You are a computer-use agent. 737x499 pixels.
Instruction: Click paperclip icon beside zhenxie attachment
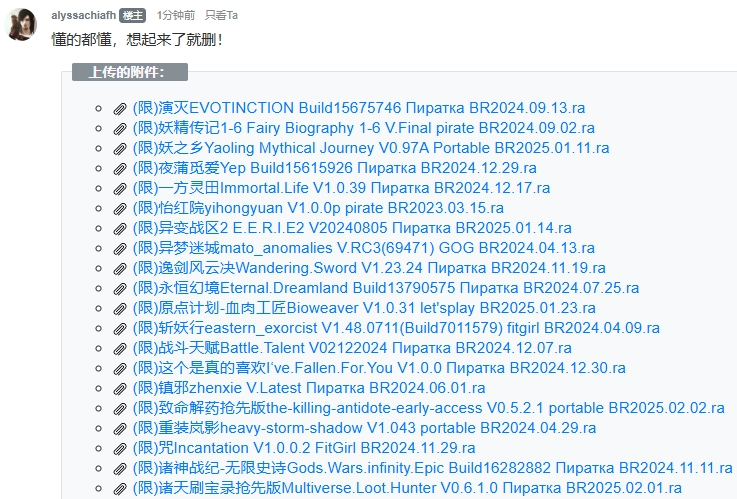point(120,389)
